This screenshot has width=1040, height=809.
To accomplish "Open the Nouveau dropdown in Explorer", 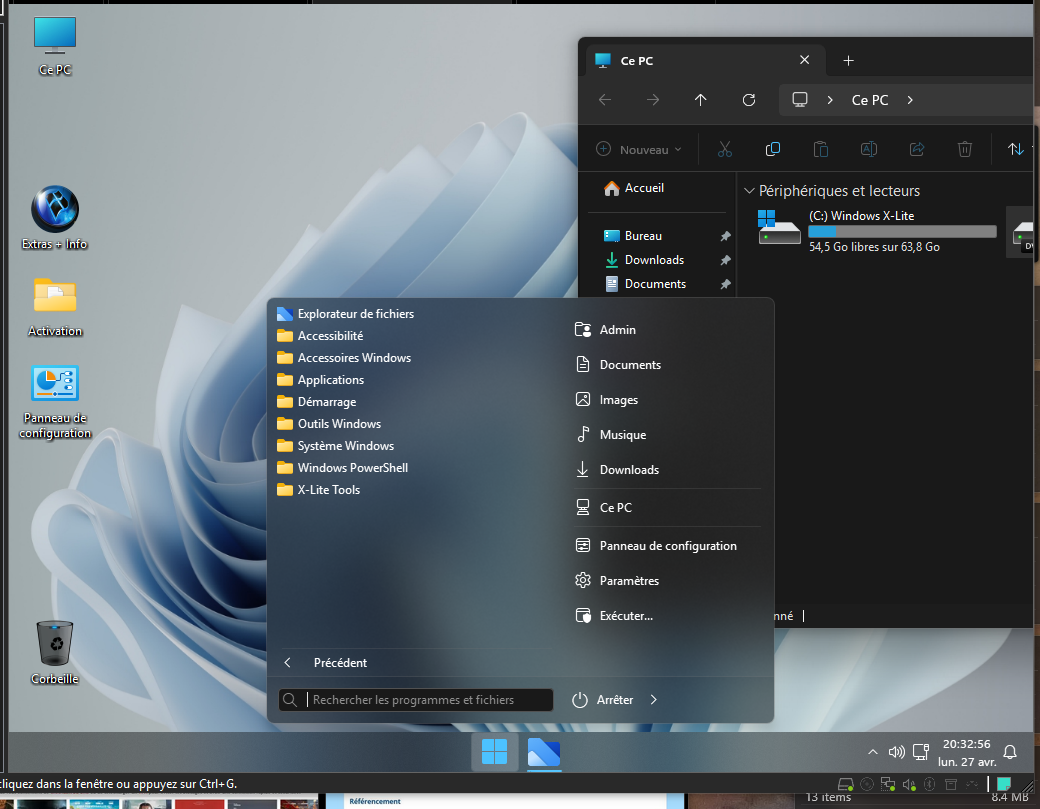I will (639, 149).
